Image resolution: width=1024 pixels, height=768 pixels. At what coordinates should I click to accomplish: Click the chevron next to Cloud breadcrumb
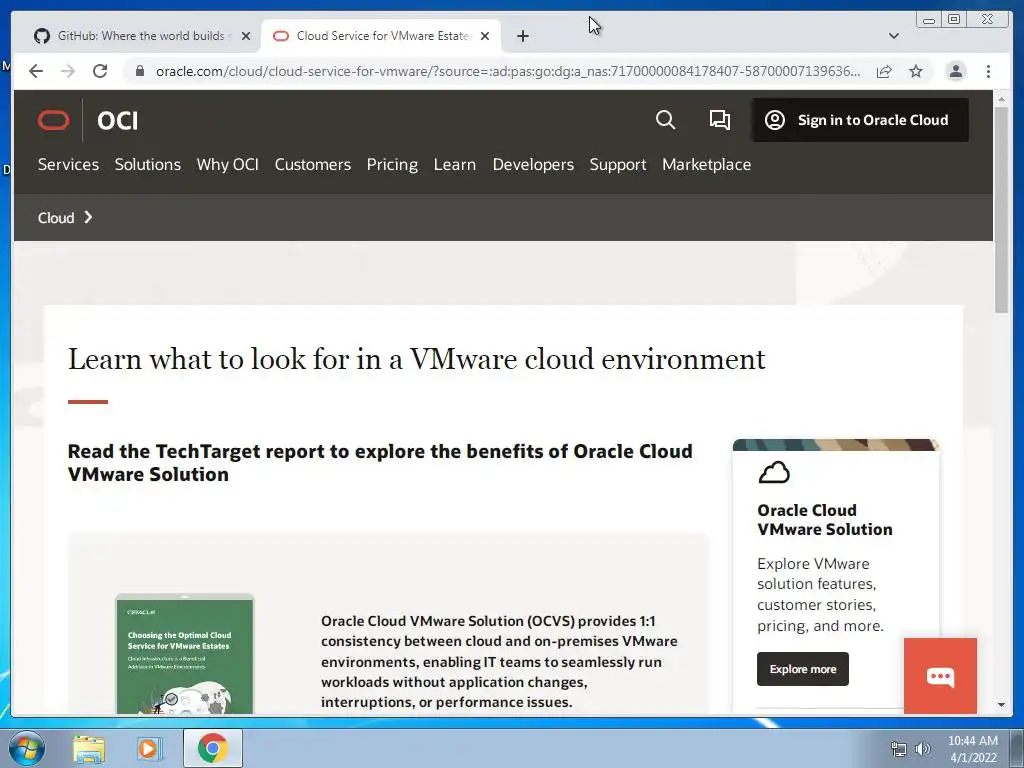click(88, 217)
